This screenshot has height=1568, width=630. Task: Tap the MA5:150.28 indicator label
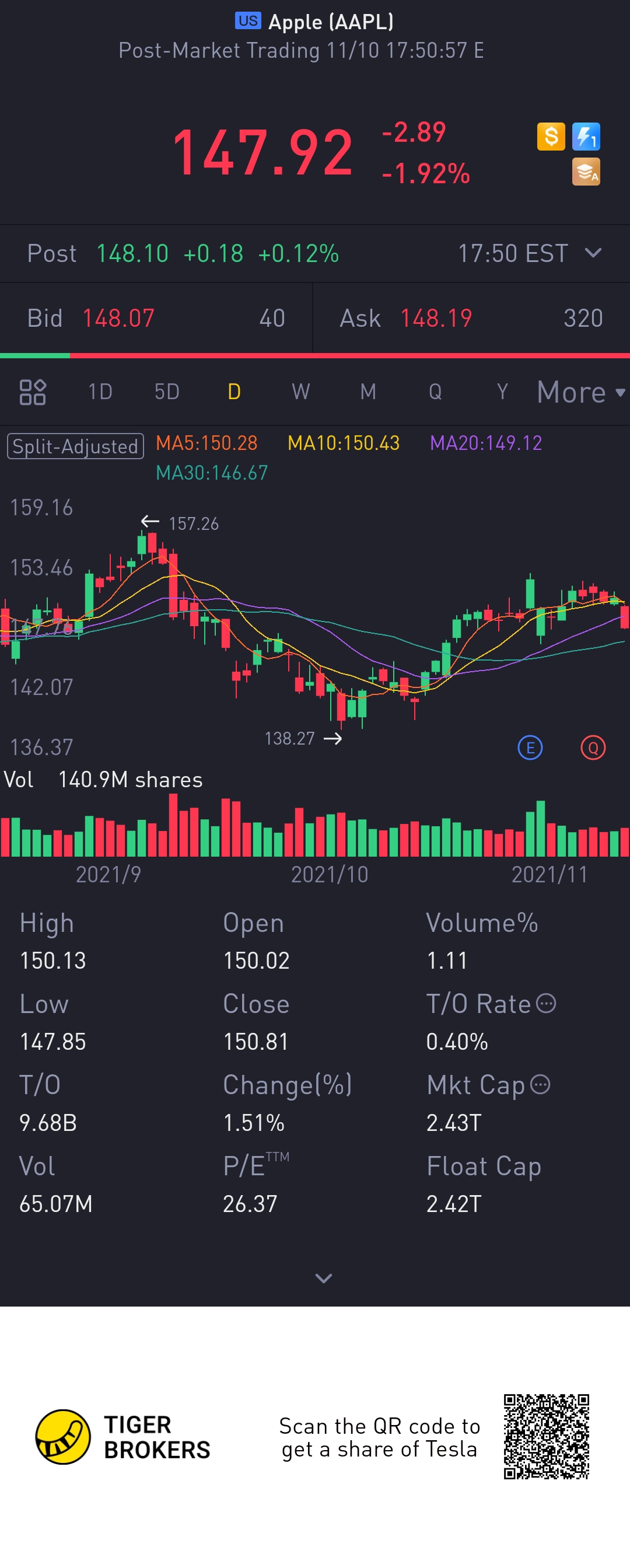207,442
